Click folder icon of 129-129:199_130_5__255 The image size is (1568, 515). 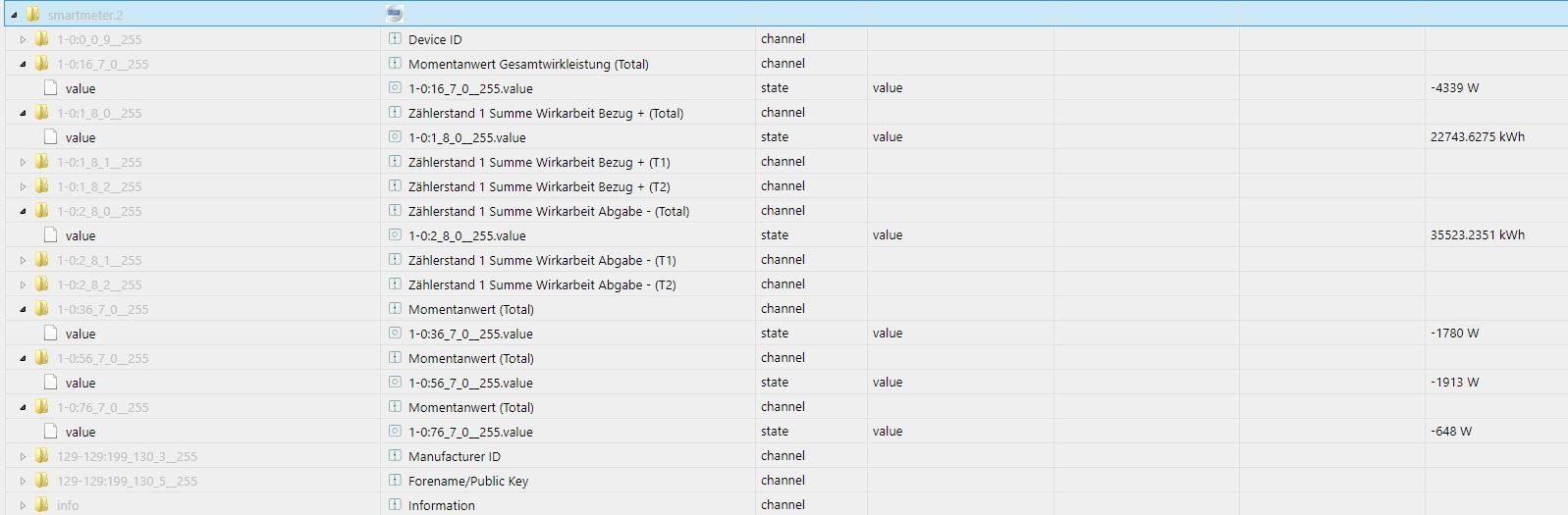click(41, 481)
